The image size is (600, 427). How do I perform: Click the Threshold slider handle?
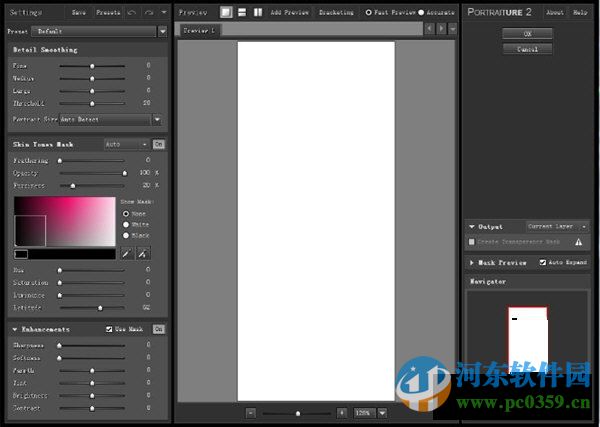click(x=92, y=104)
